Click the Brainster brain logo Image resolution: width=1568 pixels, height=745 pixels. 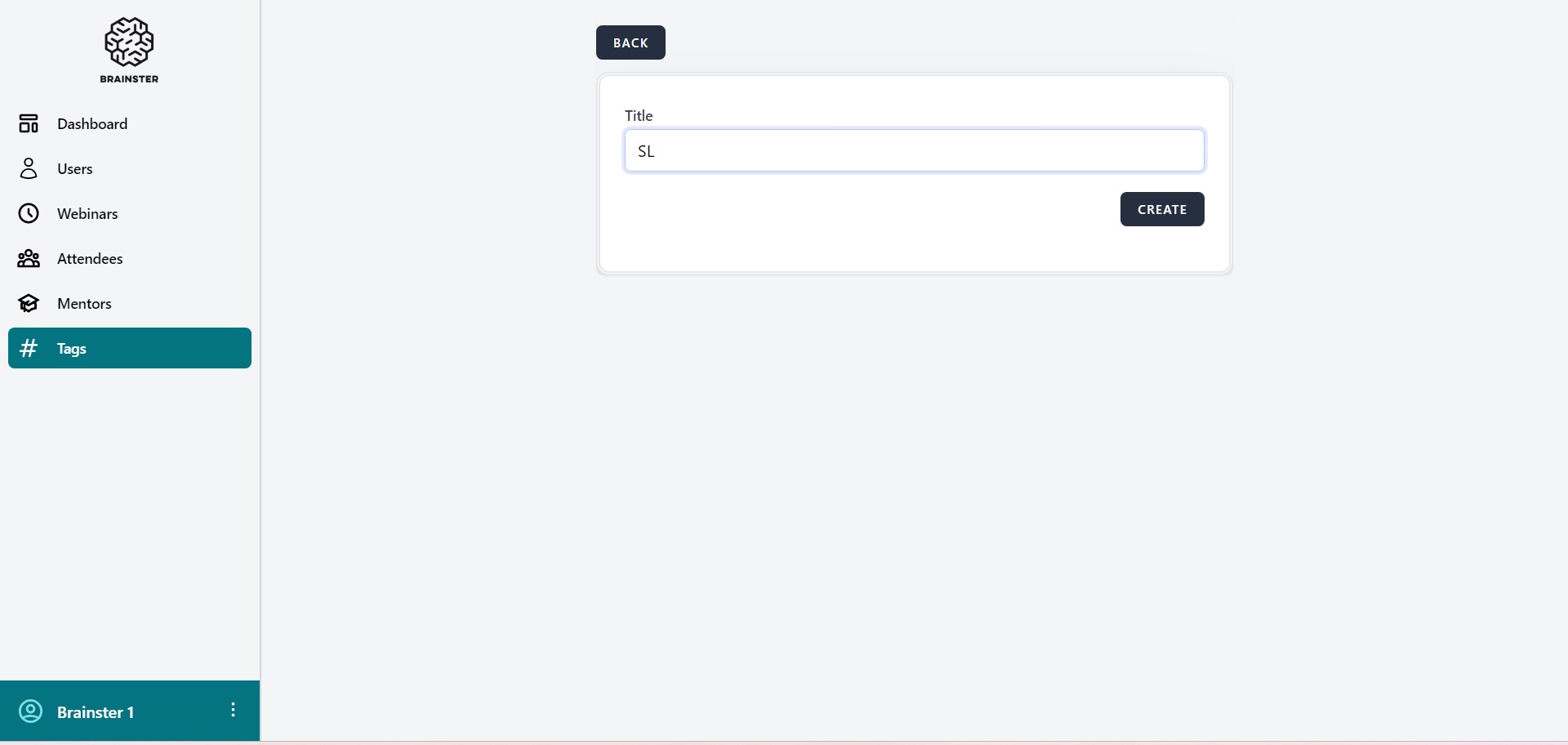[x=129, y=42]
